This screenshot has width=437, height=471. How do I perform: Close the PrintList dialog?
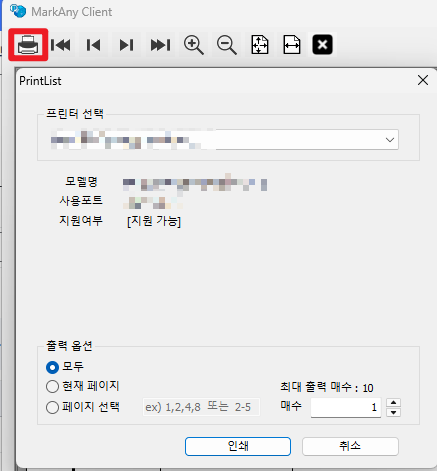coord(423,80)
